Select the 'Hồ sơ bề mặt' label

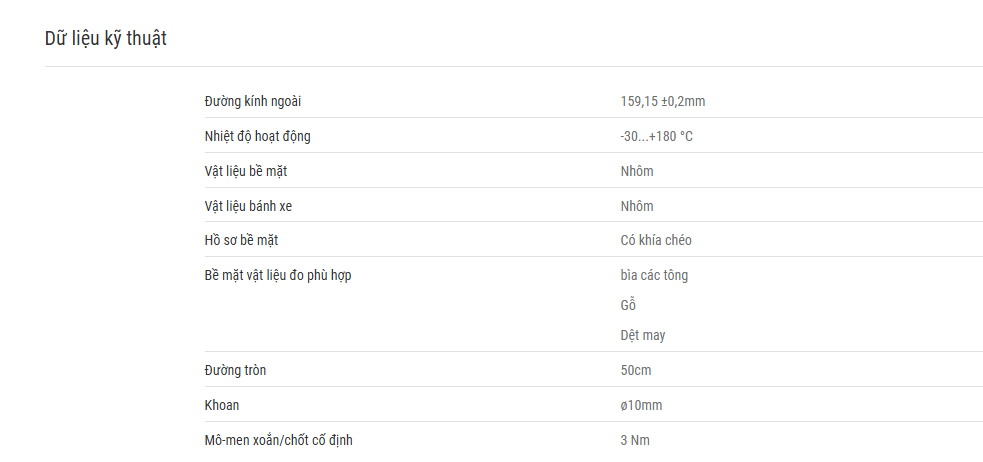pyautogui.click(x=241, y=240)
